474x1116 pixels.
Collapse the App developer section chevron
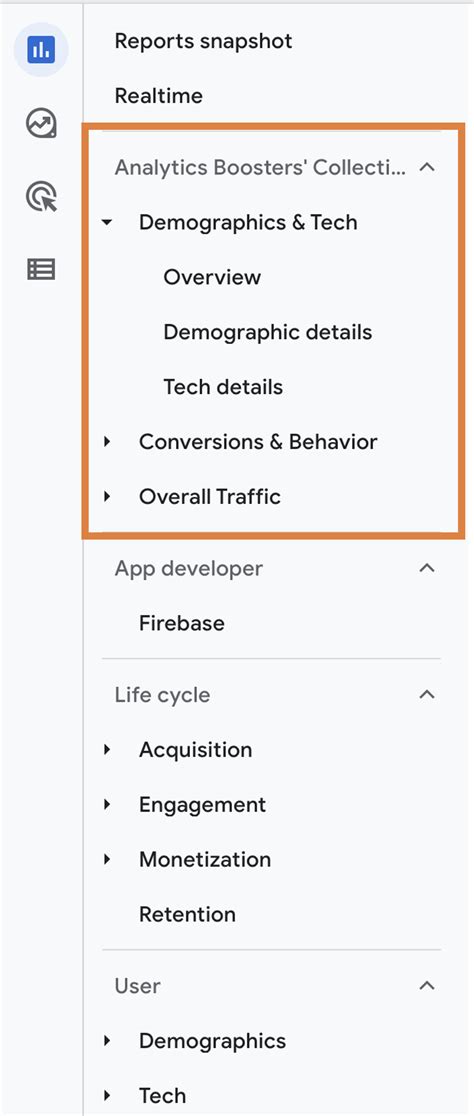coord(427,568)
